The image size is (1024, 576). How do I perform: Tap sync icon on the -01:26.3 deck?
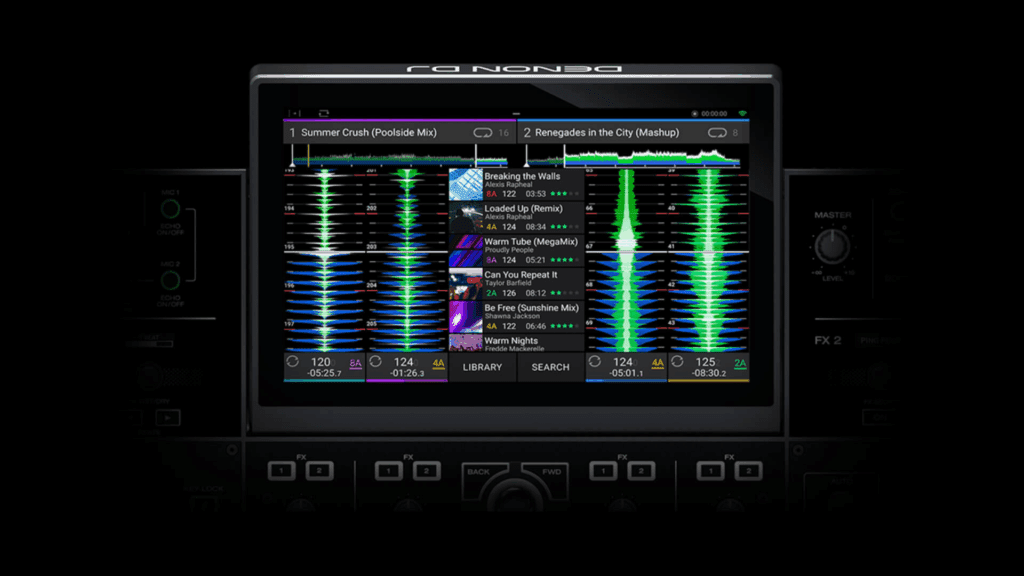pyautogui.click(x=376, y=361)
